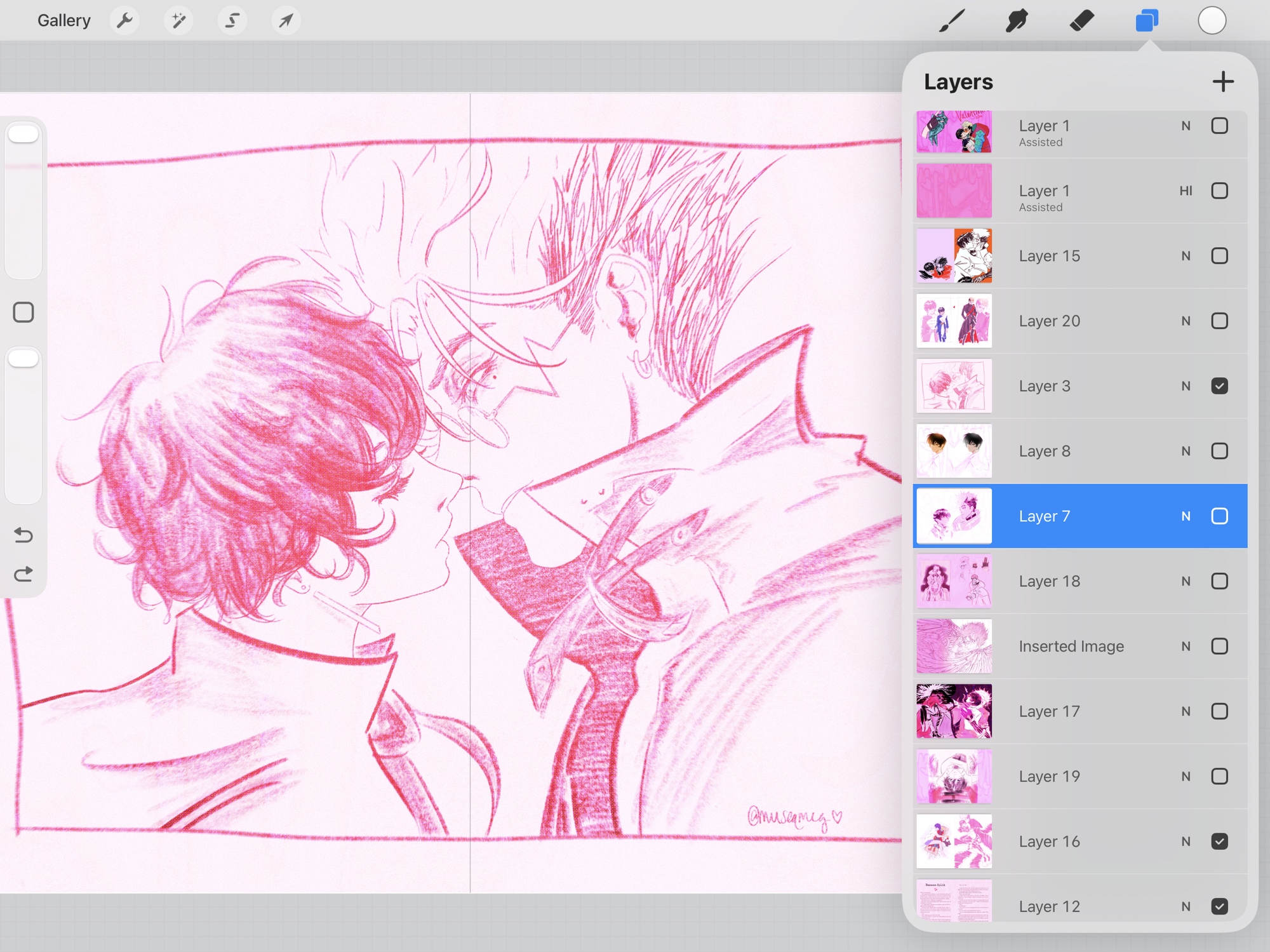Open HI blend mode of Layer 1
1270x952 pixels.
(1186, 191)
